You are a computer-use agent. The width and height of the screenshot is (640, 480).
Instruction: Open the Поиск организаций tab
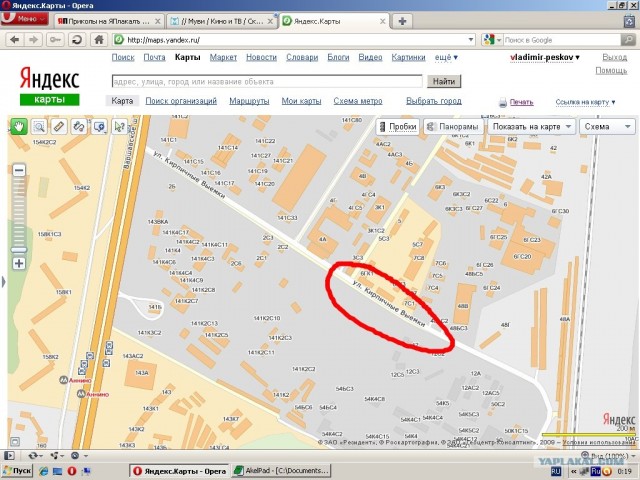(x=181, y=101)
